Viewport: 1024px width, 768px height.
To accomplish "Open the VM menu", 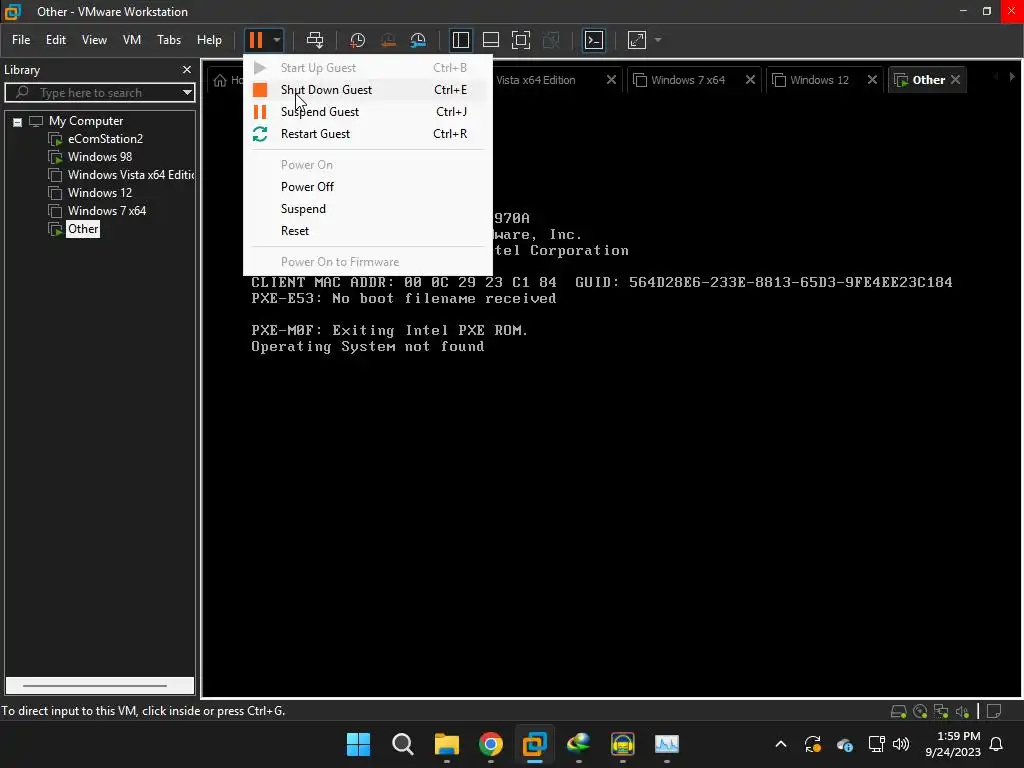I will tap(132, 40).
